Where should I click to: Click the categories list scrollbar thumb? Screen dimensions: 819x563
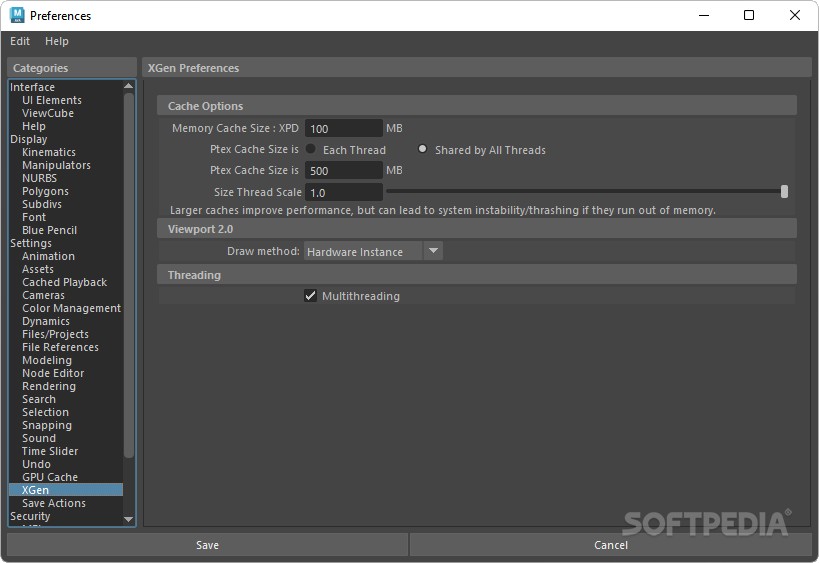point(128,275)
